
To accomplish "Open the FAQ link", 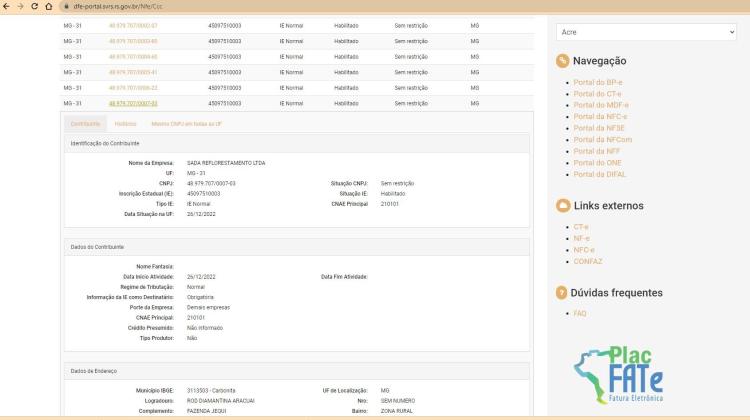I will [x=580, y=313].
